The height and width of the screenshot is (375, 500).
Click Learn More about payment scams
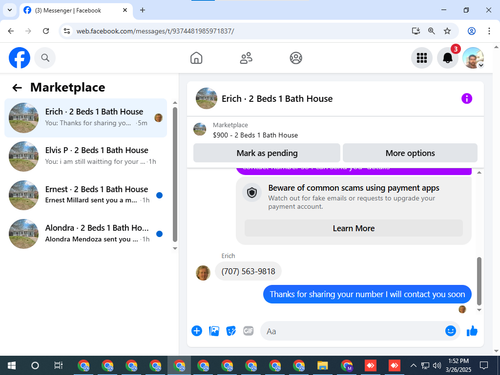point(354,228)
